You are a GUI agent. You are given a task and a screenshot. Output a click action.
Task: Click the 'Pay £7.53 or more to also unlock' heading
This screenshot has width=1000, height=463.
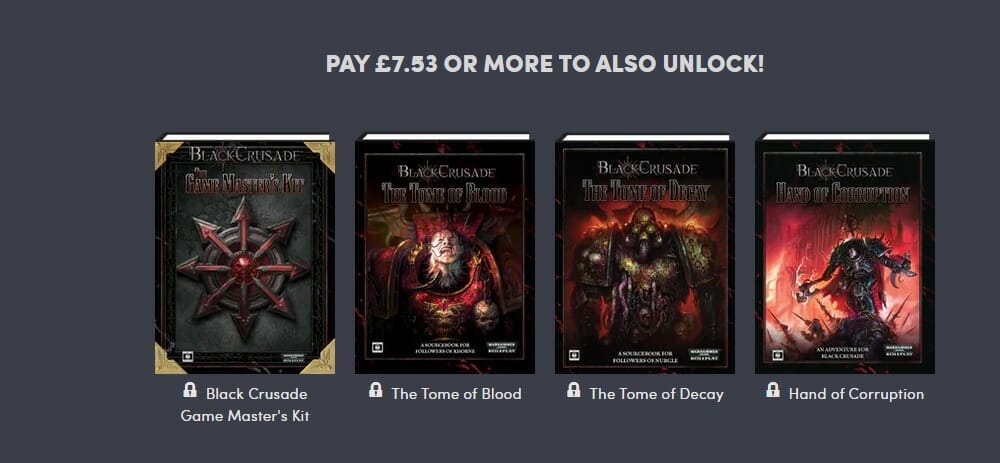click(x=545, y=64)
